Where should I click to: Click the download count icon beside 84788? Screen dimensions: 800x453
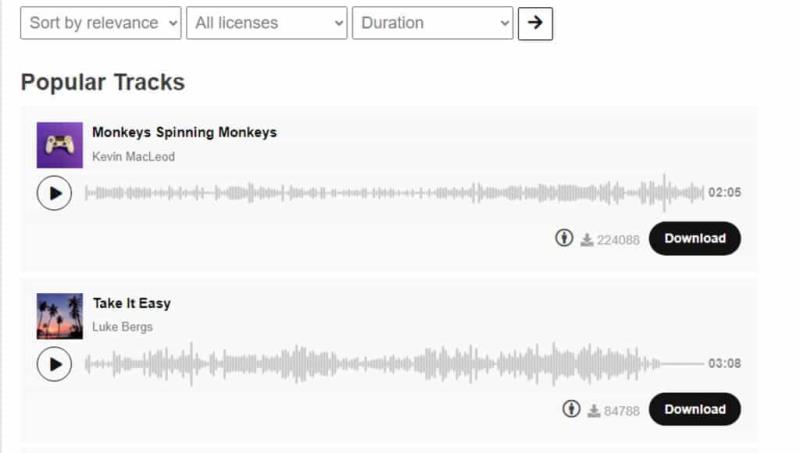[594, 410]
